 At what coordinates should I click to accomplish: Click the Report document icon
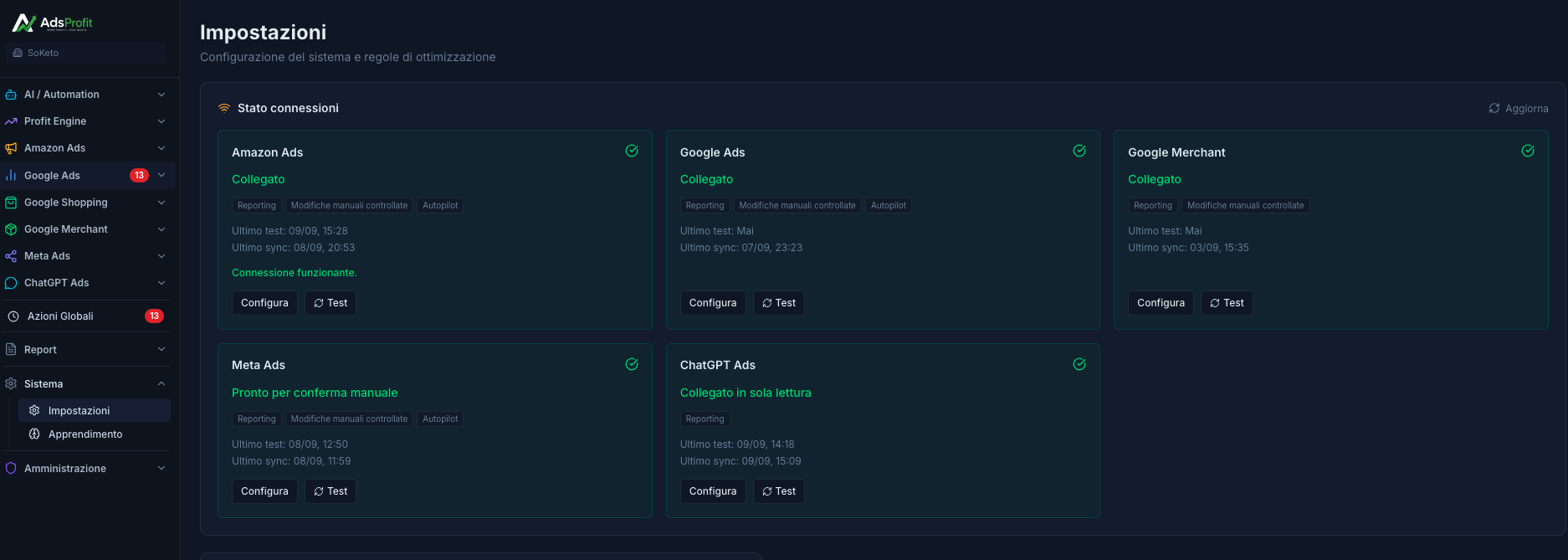11,350
